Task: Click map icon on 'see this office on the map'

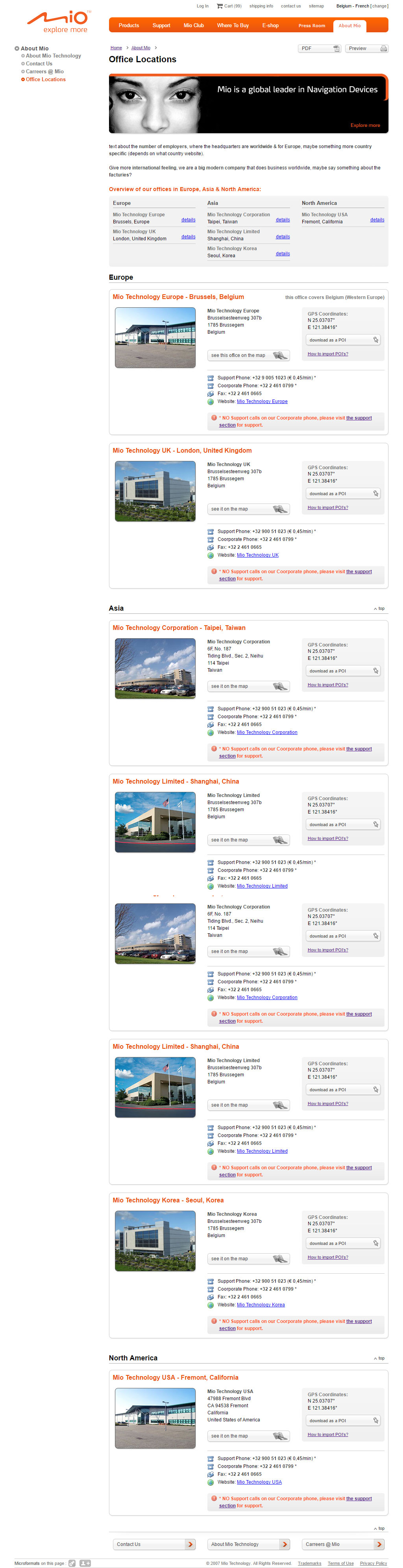Action: pos(279,355)
